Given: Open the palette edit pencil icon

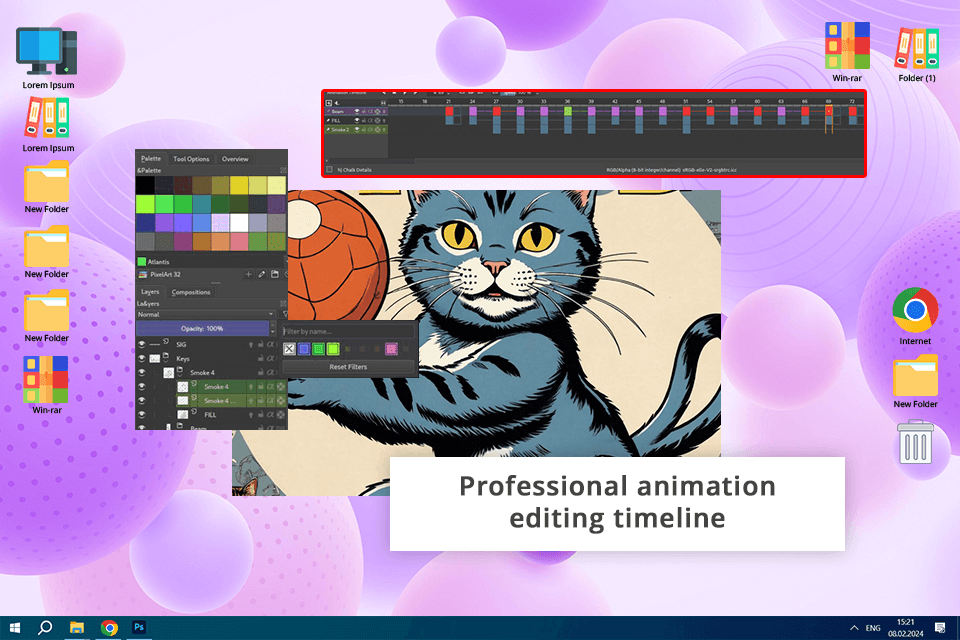Looking at the screenshot, I should (x=261, y=274).
